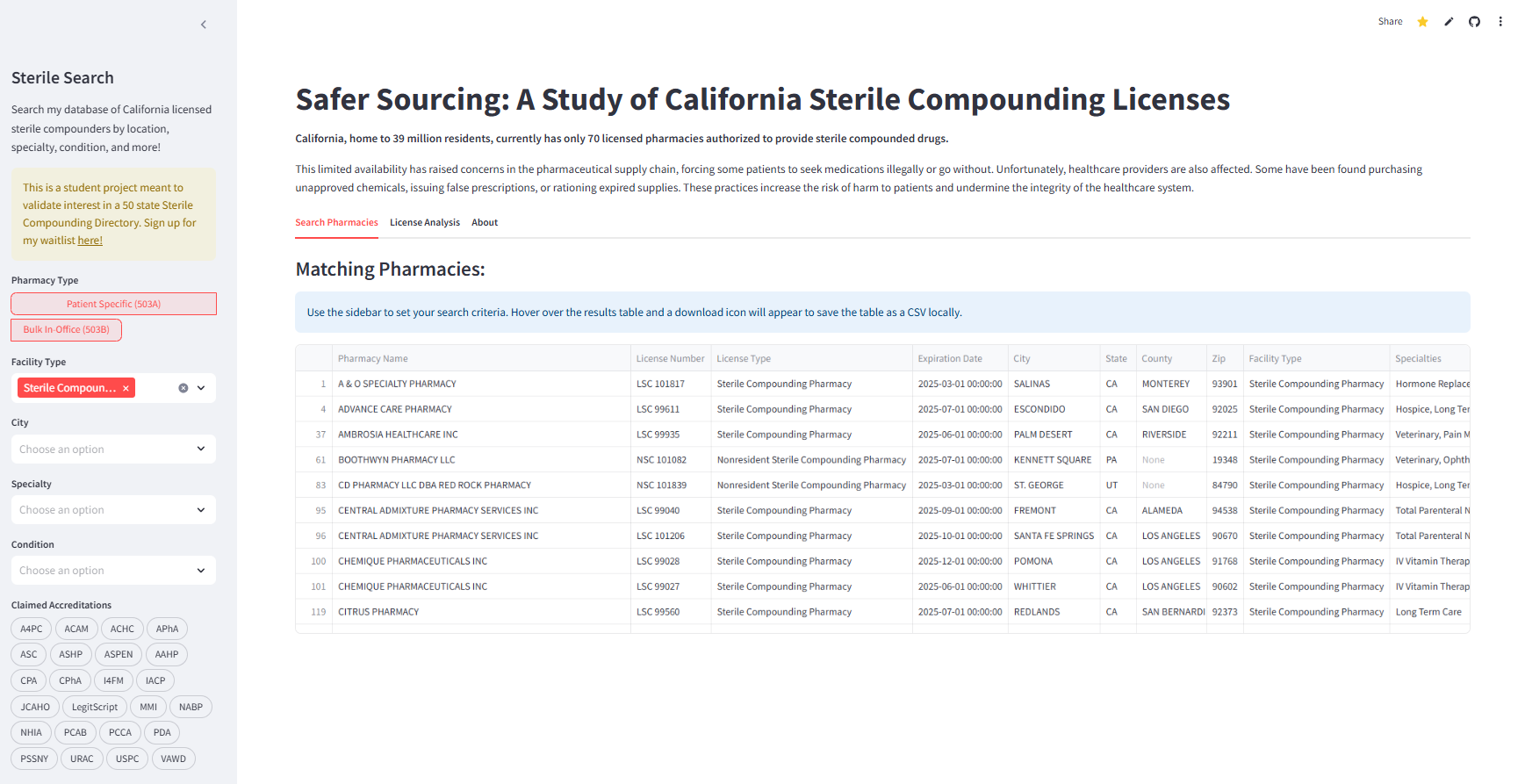Clear all Facility Type selections
This screenshot has width=1525, height=784.
click(183, 388)
